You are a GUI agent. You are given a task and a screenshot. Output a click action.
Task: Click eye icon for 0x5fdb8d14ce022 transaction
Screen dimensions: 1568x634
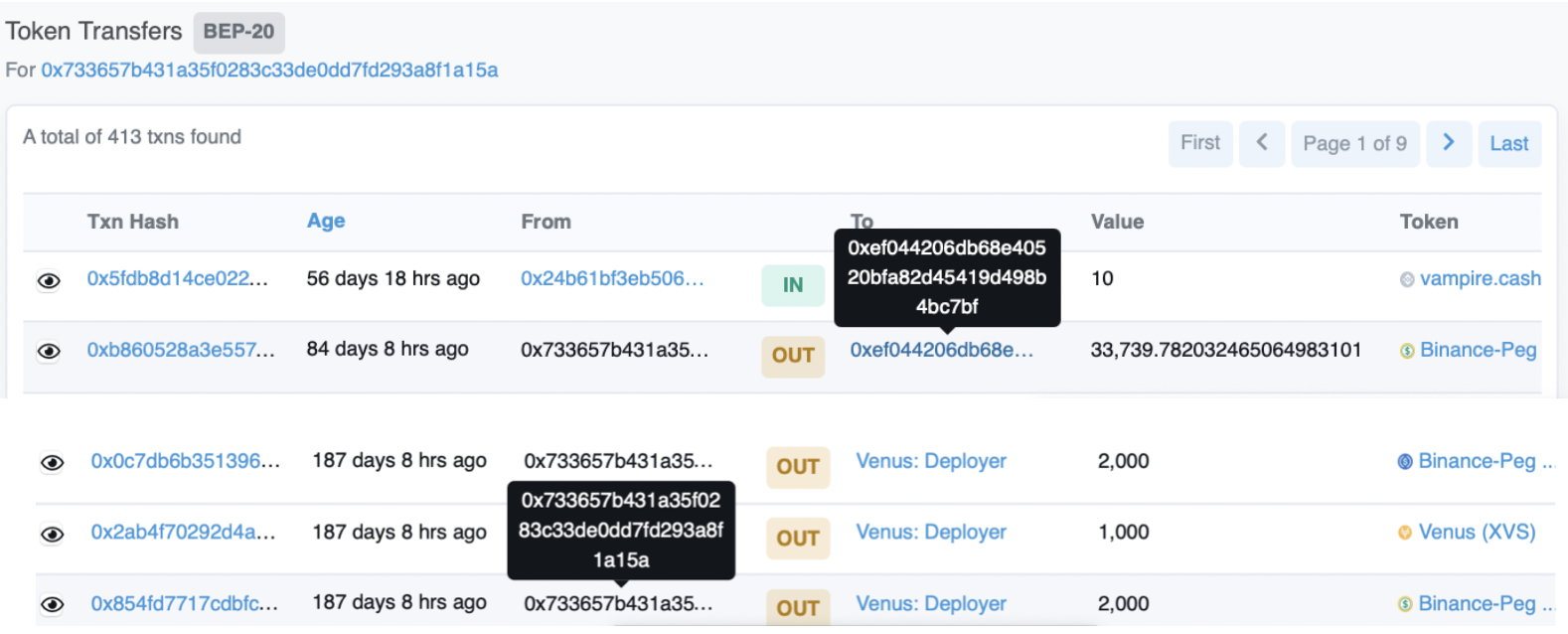[49, 281]
